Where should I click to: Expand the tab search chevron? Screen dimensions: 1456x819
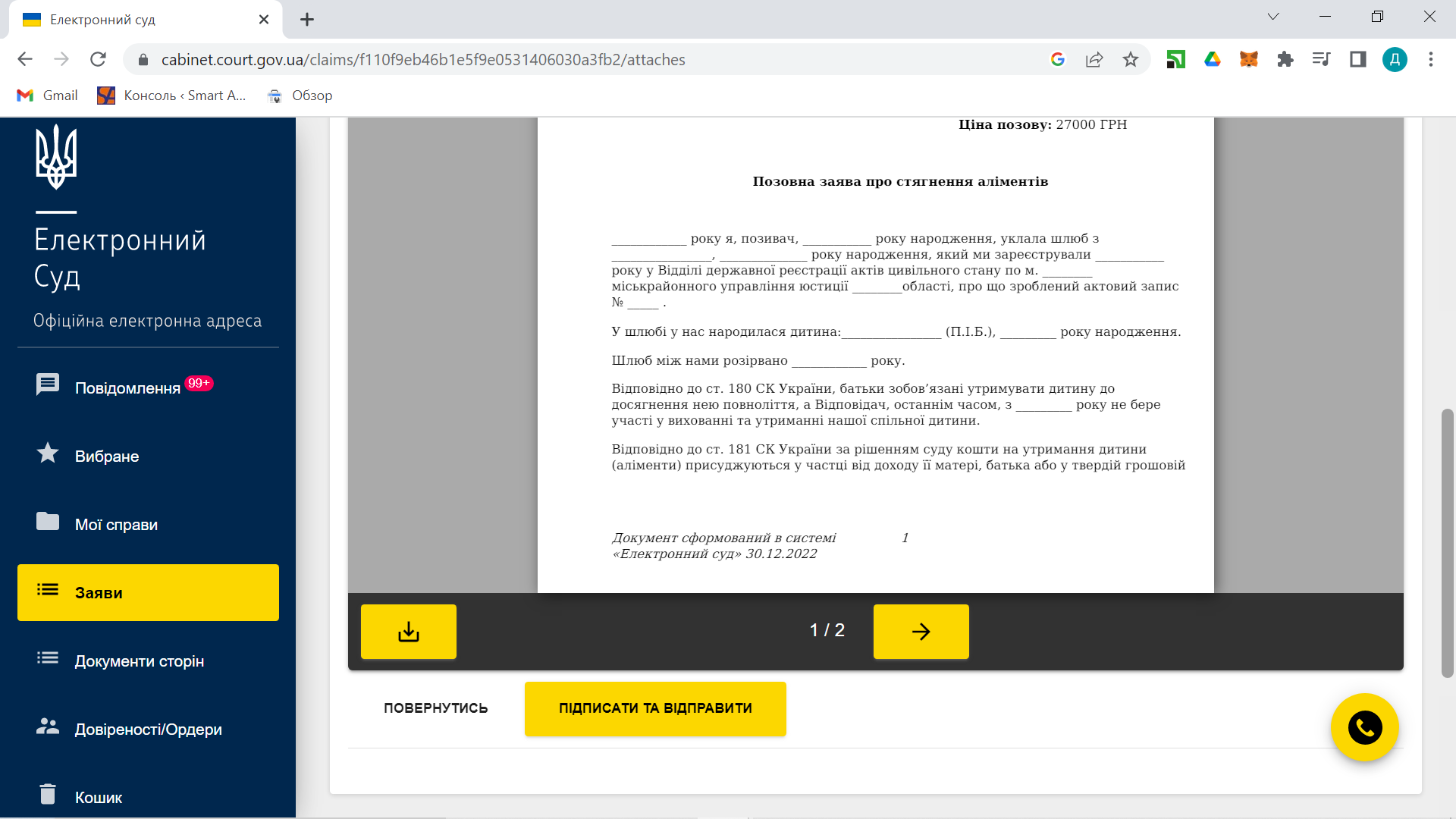point(1273,17)
